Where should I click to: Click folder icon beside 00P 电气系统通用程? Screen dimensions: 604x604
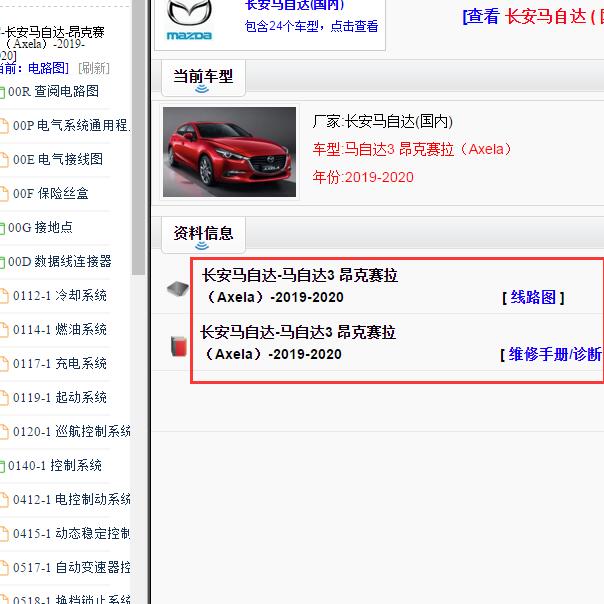pyautogui.click(x=4, y=126)
